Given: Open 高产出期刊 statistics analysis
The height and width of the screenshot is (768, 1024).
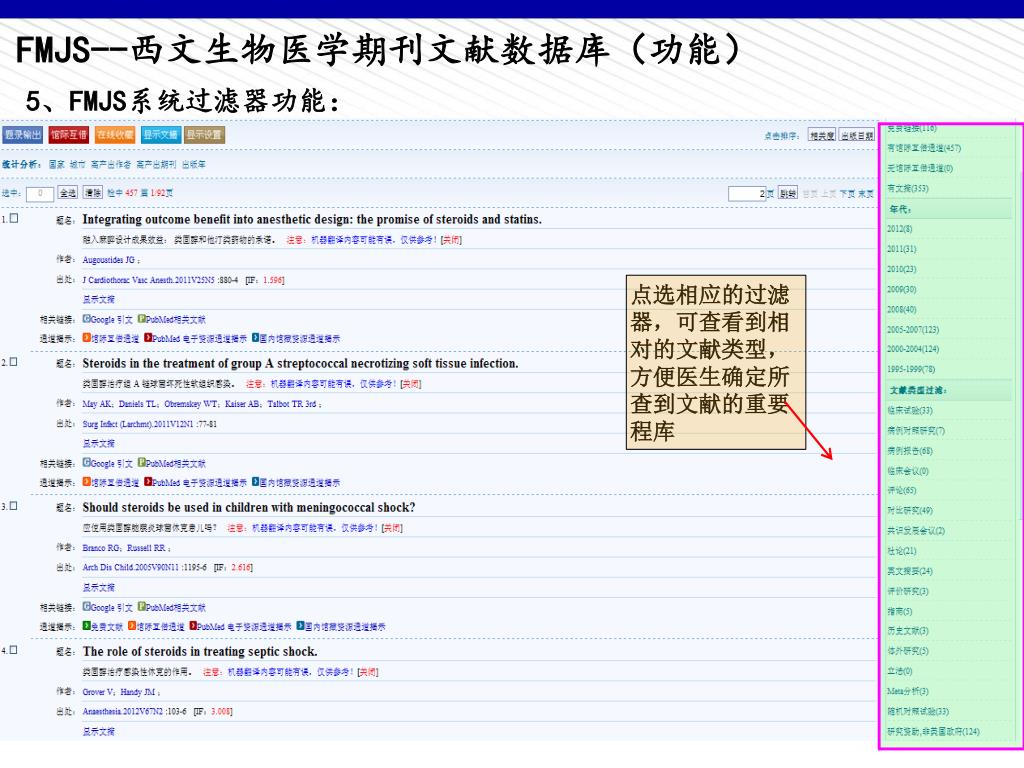Looking at the screenshot, I should click(x=156, y=165).
